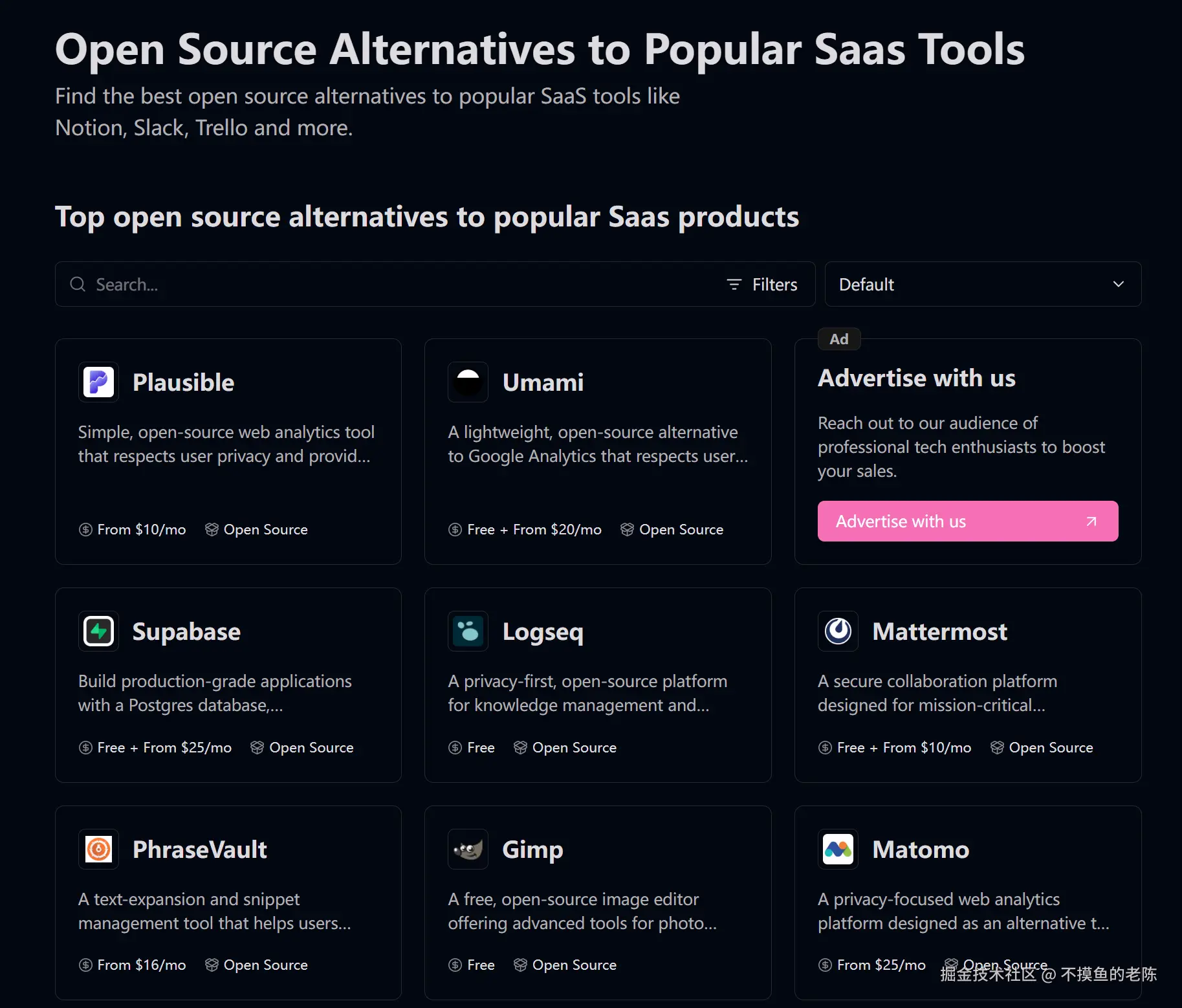Expand the Default sort dropdown

[x=982, y=285]
